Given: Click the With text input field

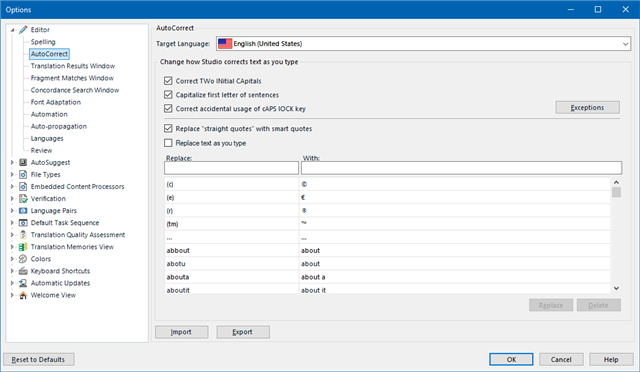Looking at the screenshot, I should [x=462, y=168].
